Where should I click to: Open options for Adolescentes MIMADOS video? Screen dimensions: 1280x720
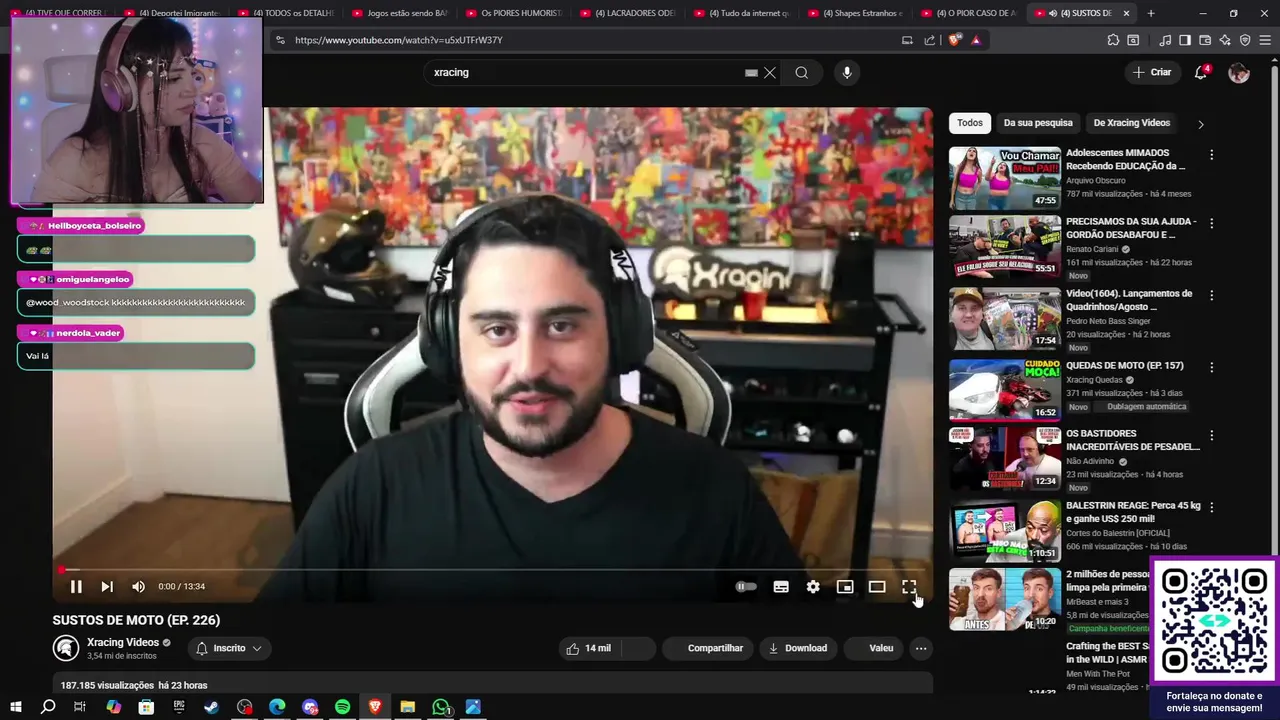pos(1211,155)
